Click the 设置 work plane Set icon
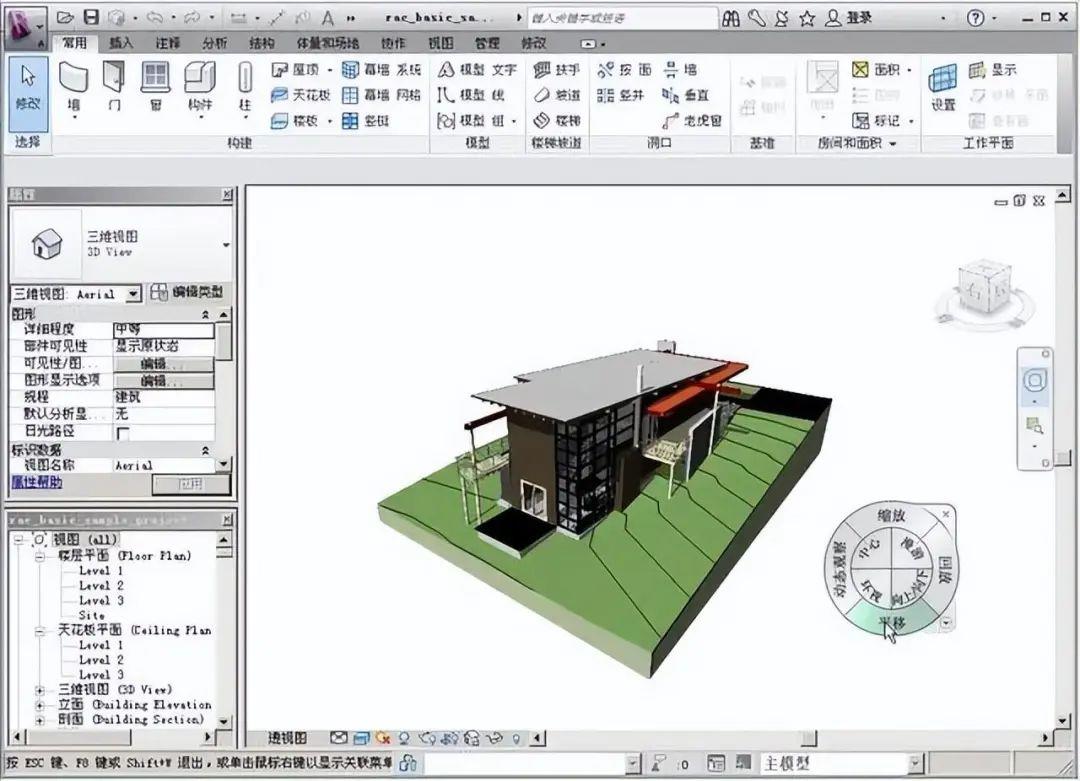The height and width of the screenshot is (781, 1080). click(x=943, y=87)
